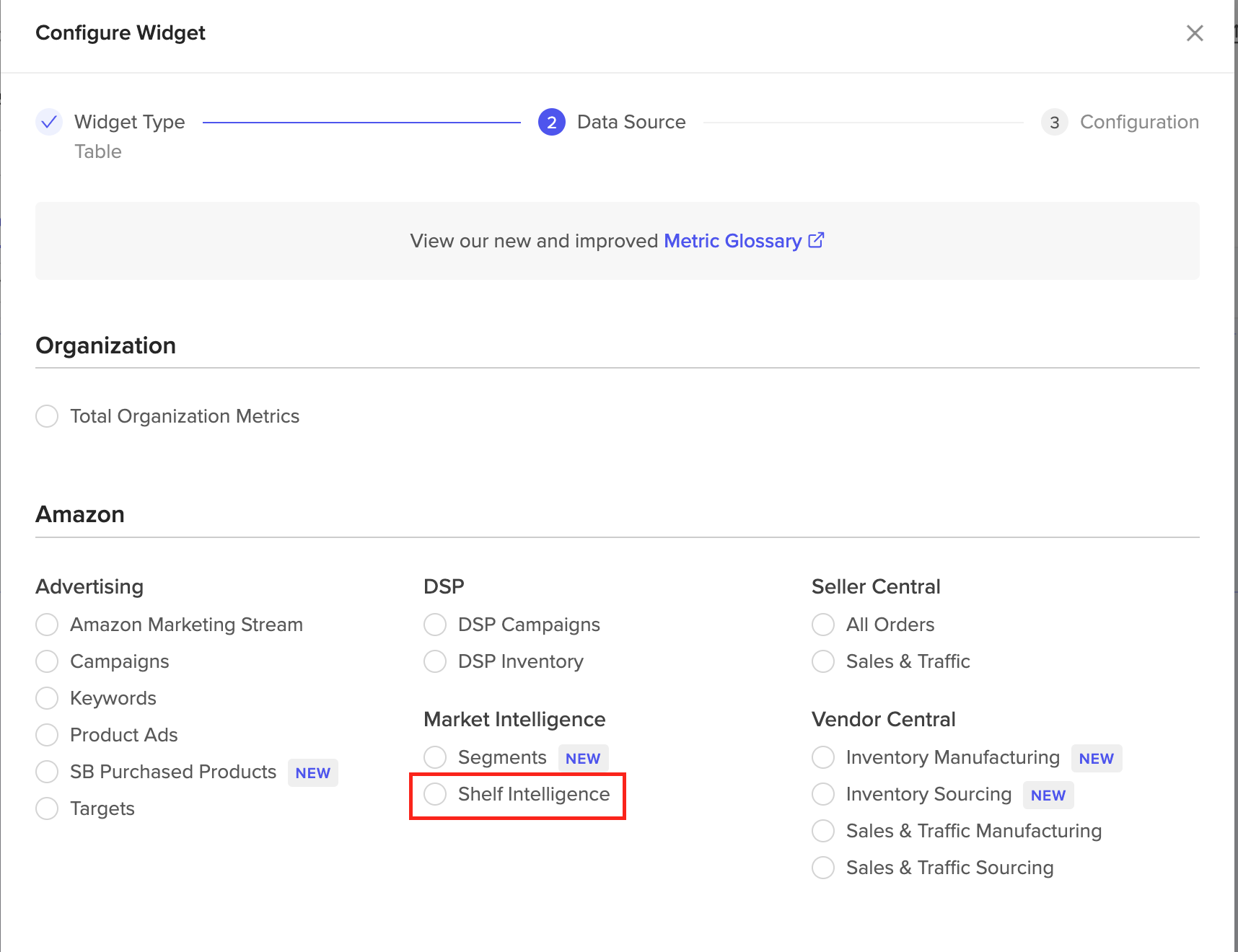Viewport: 1238px width, 952px height.
Task: Click the Organization section heading
Action: point(106,345)
